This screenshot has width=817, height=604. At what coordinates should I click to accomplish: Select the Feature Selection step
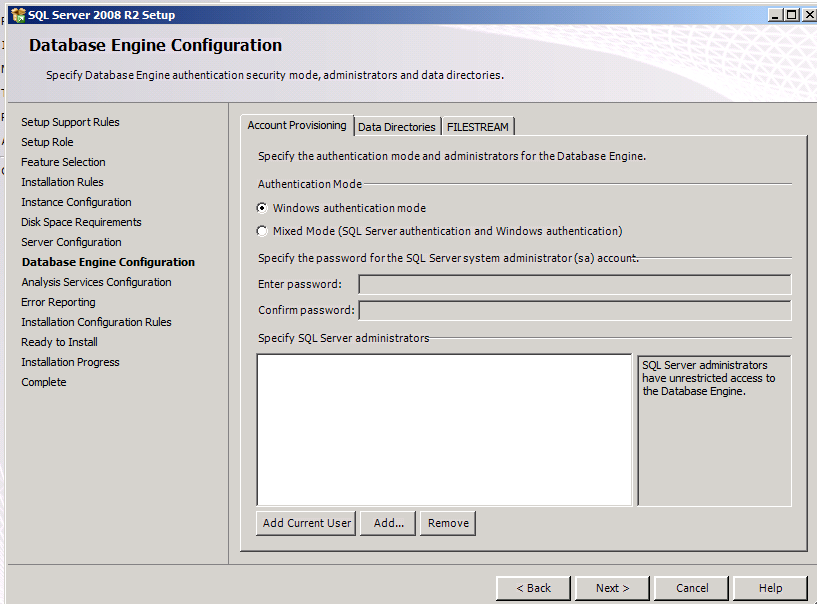[63, 162]
